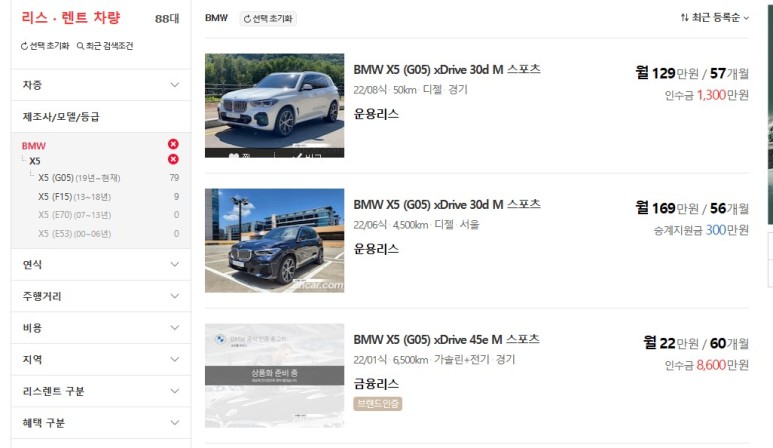Click 인수금 1,300만원 text
Screen dimensions: 773x448
click(706, 95)
